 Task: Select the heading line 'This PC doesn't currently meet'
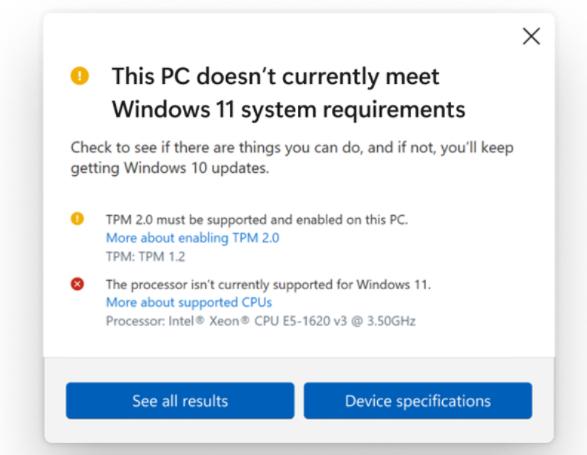(x=276, y=77)
